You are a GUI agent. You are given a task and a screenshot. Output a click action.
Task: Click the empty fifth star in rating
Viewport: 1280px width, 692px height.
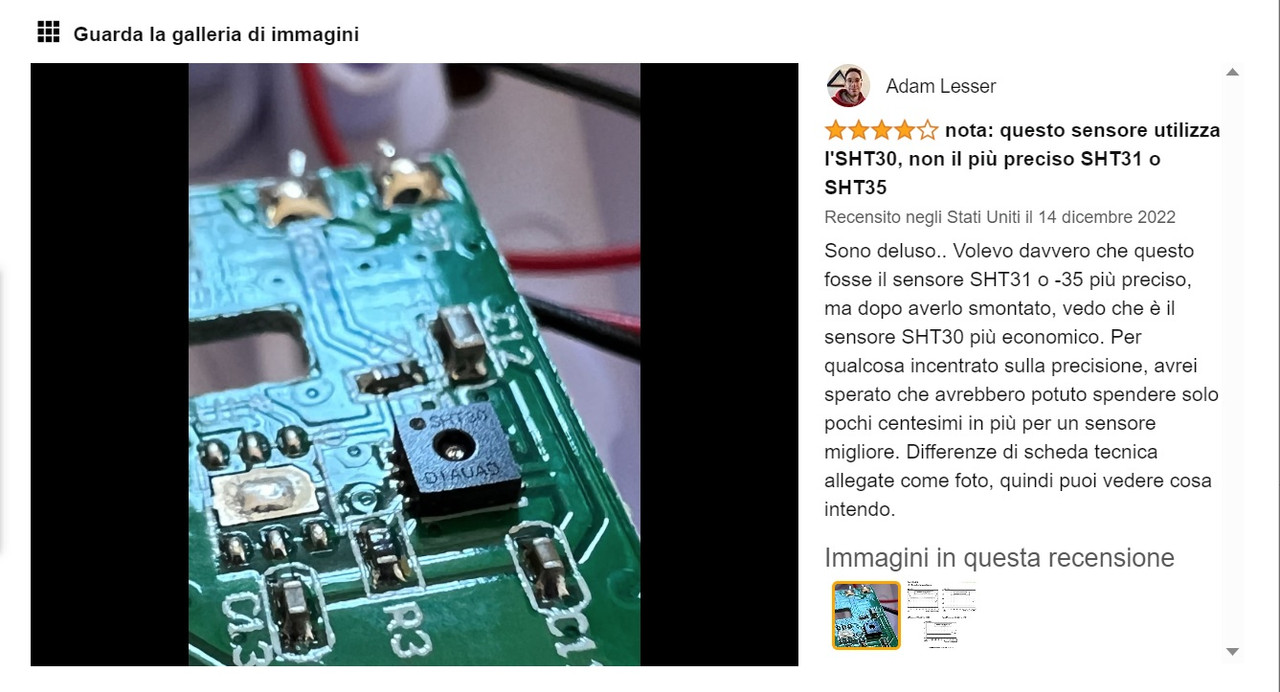tap(928, 130)
